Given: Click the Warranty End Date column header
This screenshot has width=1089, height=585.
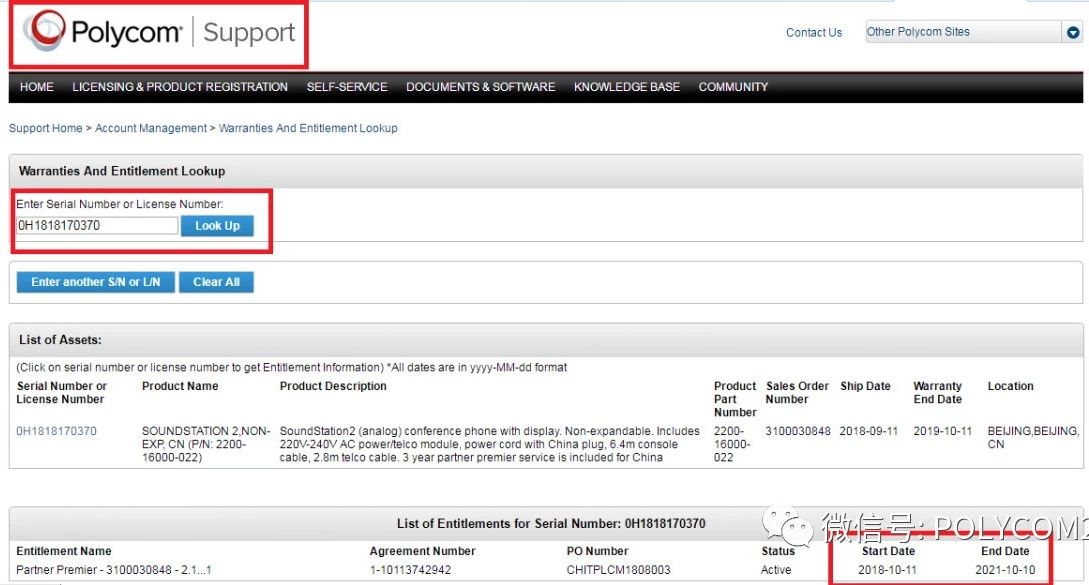Looking at the screenshot, I should [x=938, y=393].
